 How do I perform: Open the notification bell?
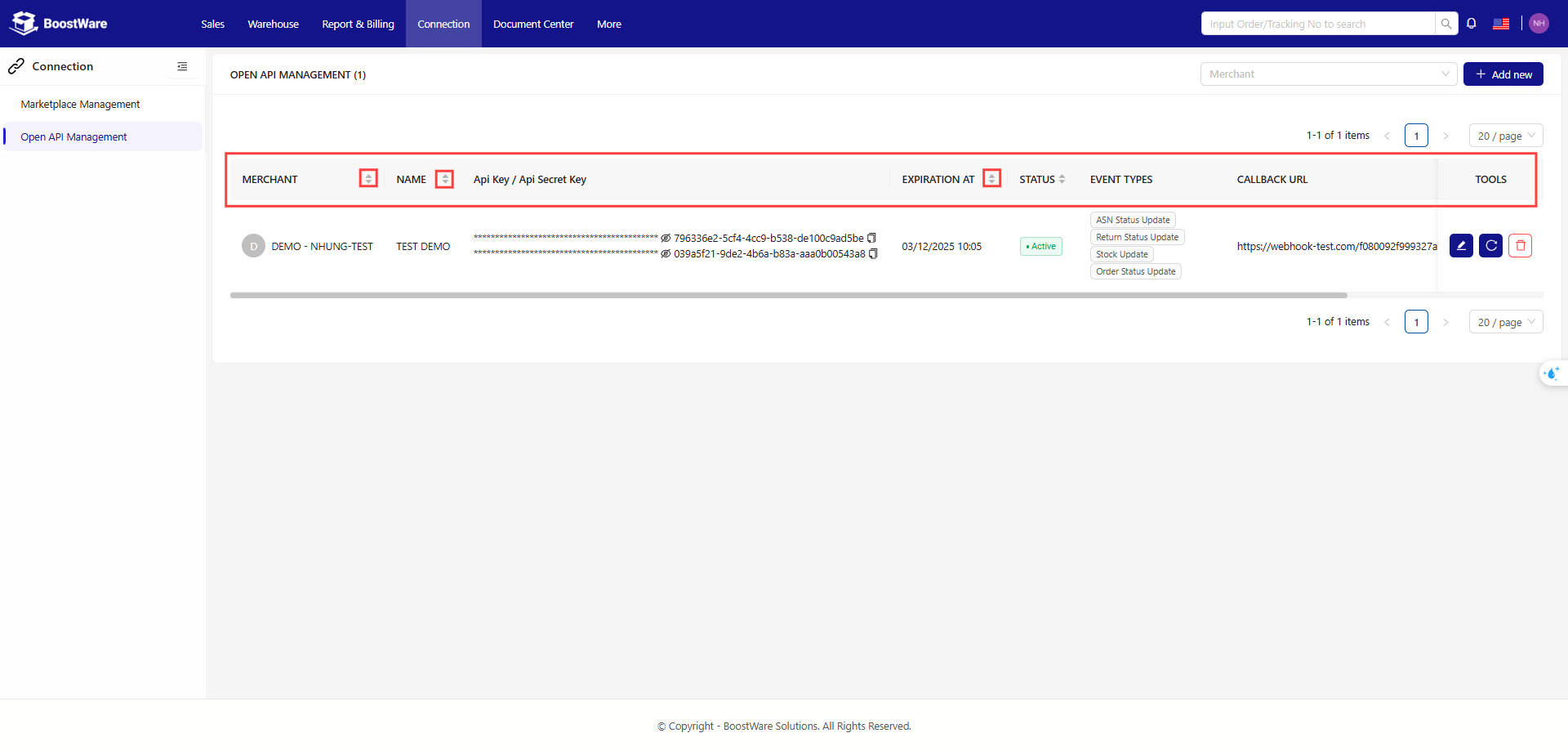point(1472,24)
